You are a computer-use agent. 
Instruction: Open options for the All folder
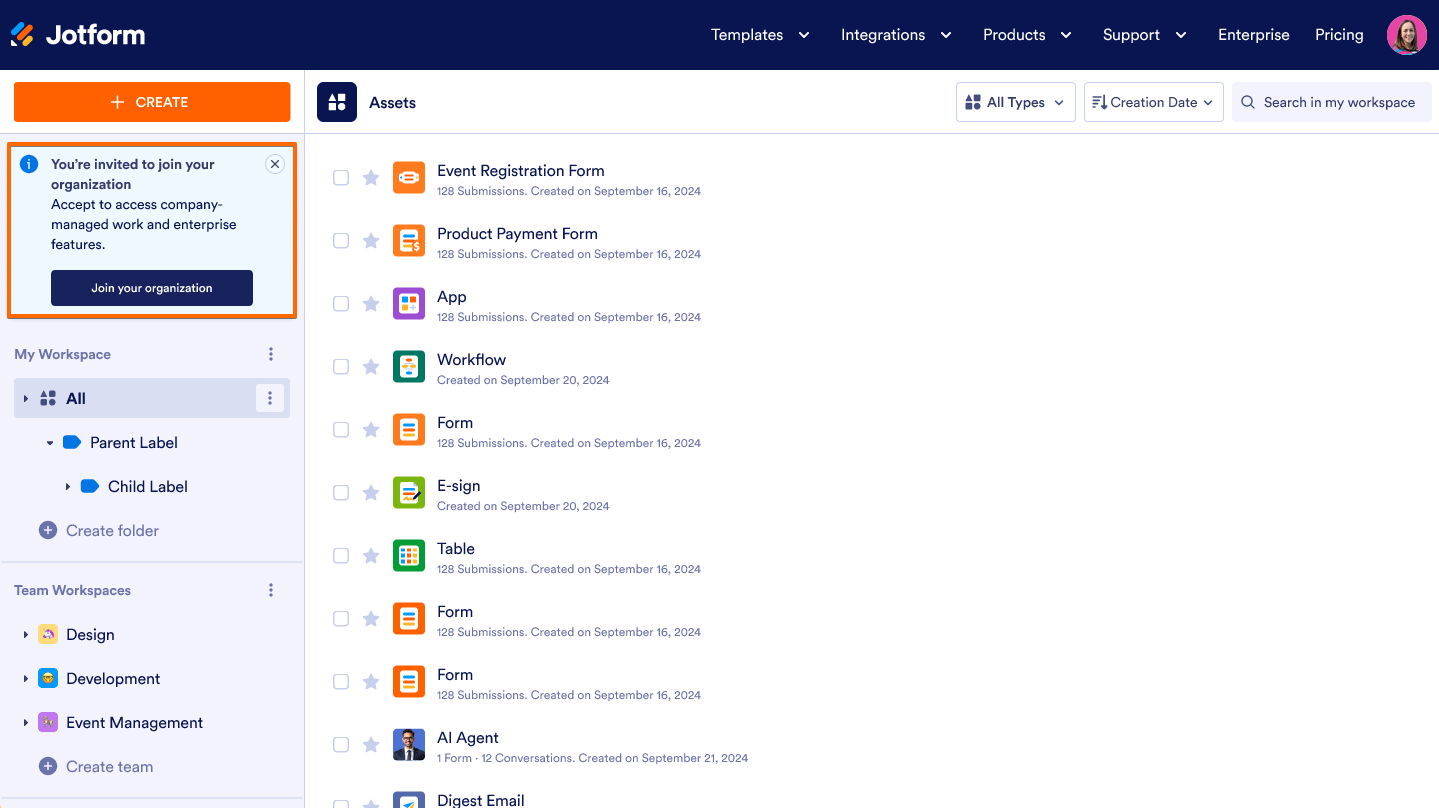click(269, 398)
